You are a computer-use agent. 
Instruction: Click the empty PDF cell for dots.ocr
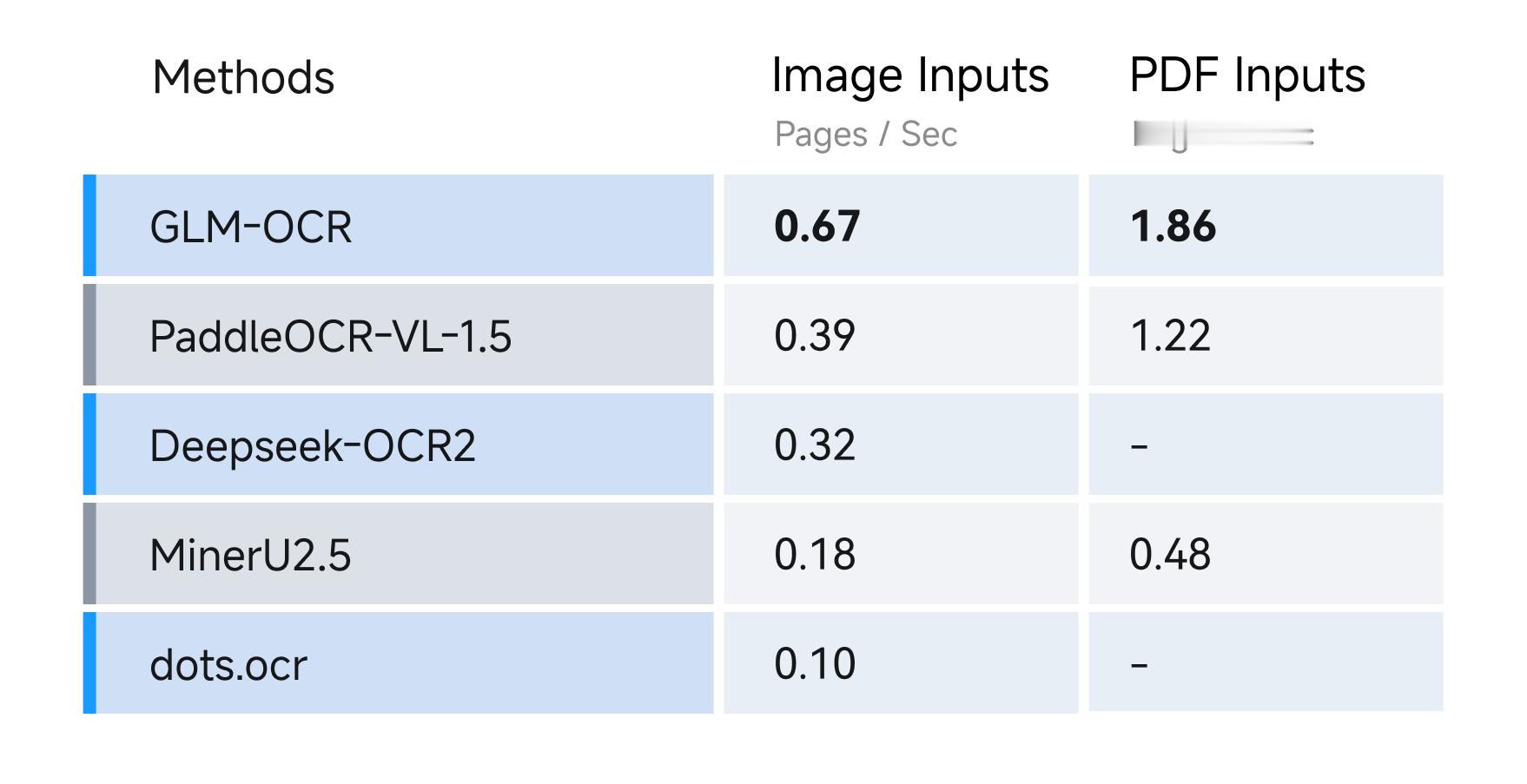(x=1266, y=662)
